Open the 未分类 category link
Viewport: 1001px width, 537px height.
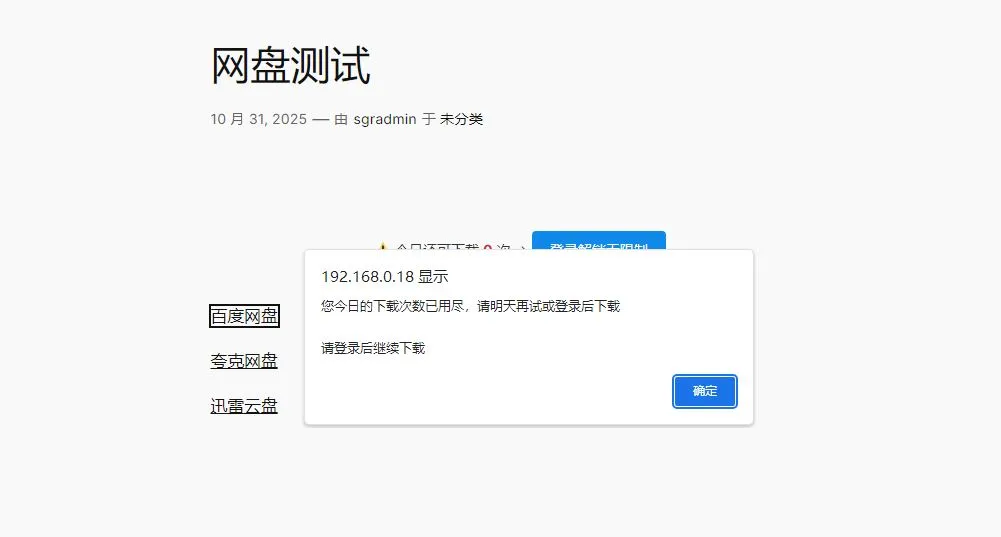coord(462,119)
